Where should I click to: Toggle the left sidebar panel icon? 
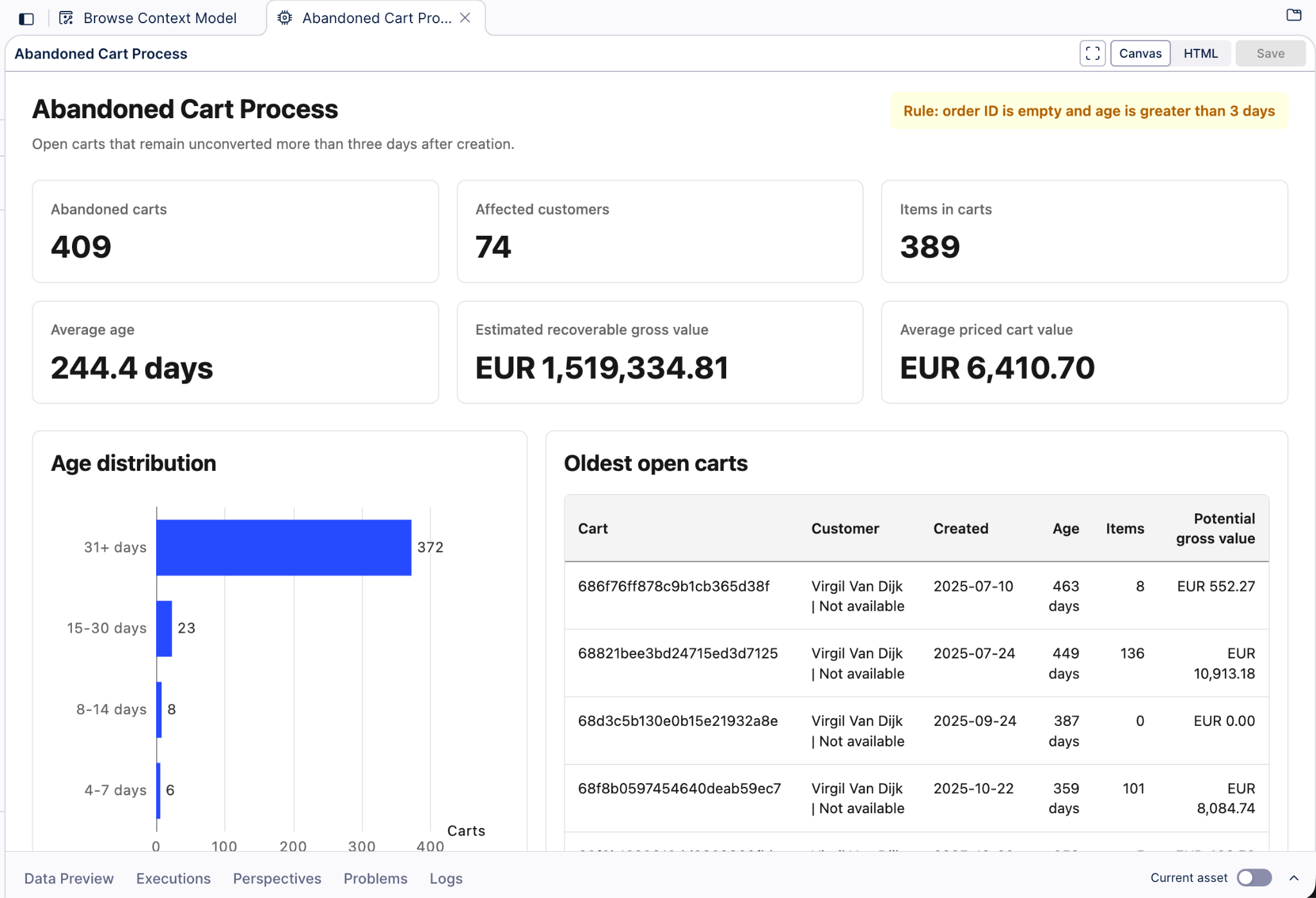pos(26,19)
